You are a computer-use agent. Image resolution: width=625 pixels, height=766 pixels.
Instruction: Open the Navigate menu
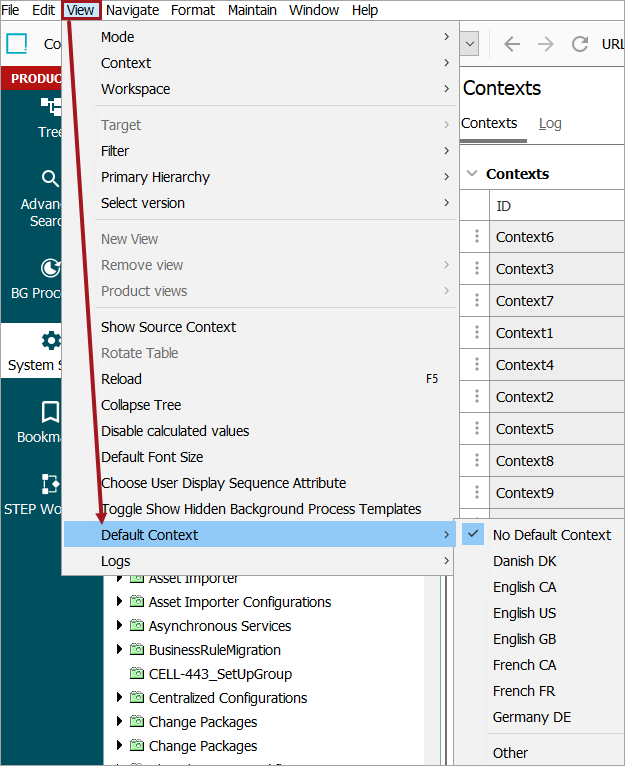(132, 10)
